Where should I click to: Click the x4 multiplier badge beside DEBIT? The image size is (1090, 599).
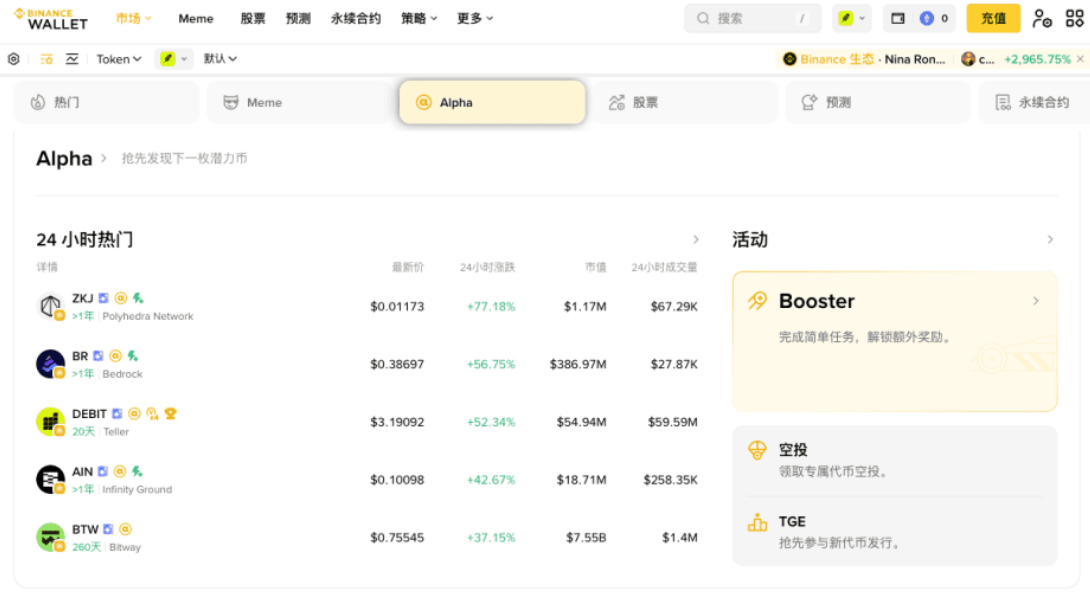[x=152, y=413]
